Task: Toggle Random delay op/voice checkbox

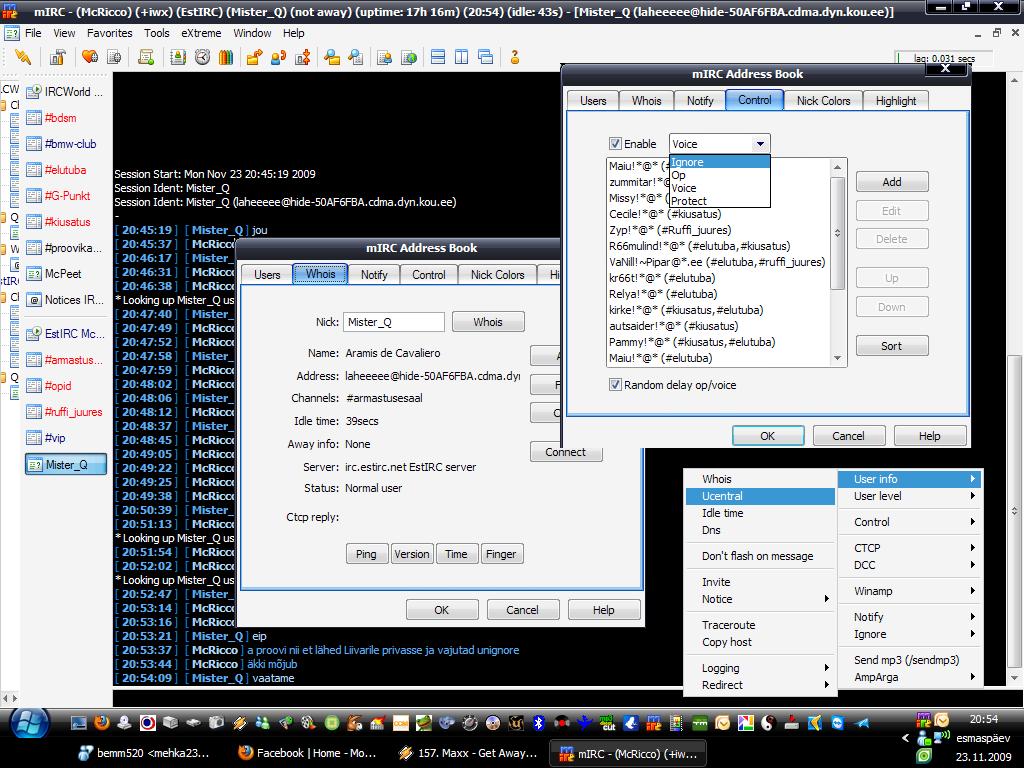Action: [615, 385]
